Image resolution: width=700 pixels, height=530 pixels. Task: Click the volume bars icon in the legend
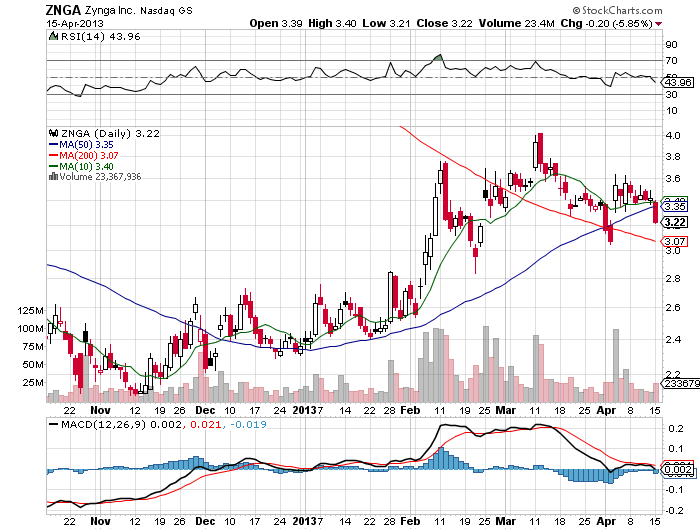53,177
